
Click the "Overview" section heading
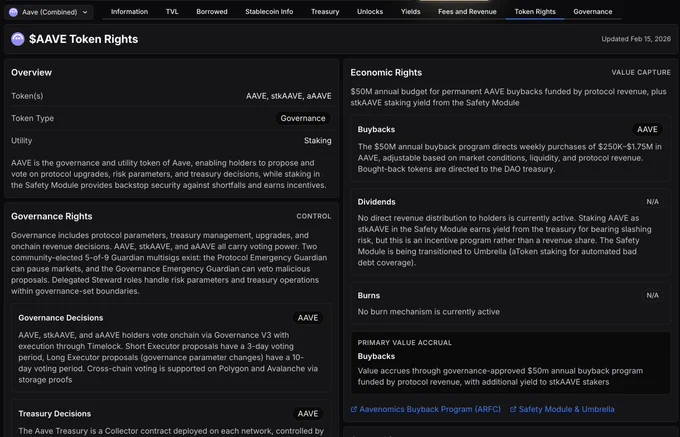tap(31, 72)
